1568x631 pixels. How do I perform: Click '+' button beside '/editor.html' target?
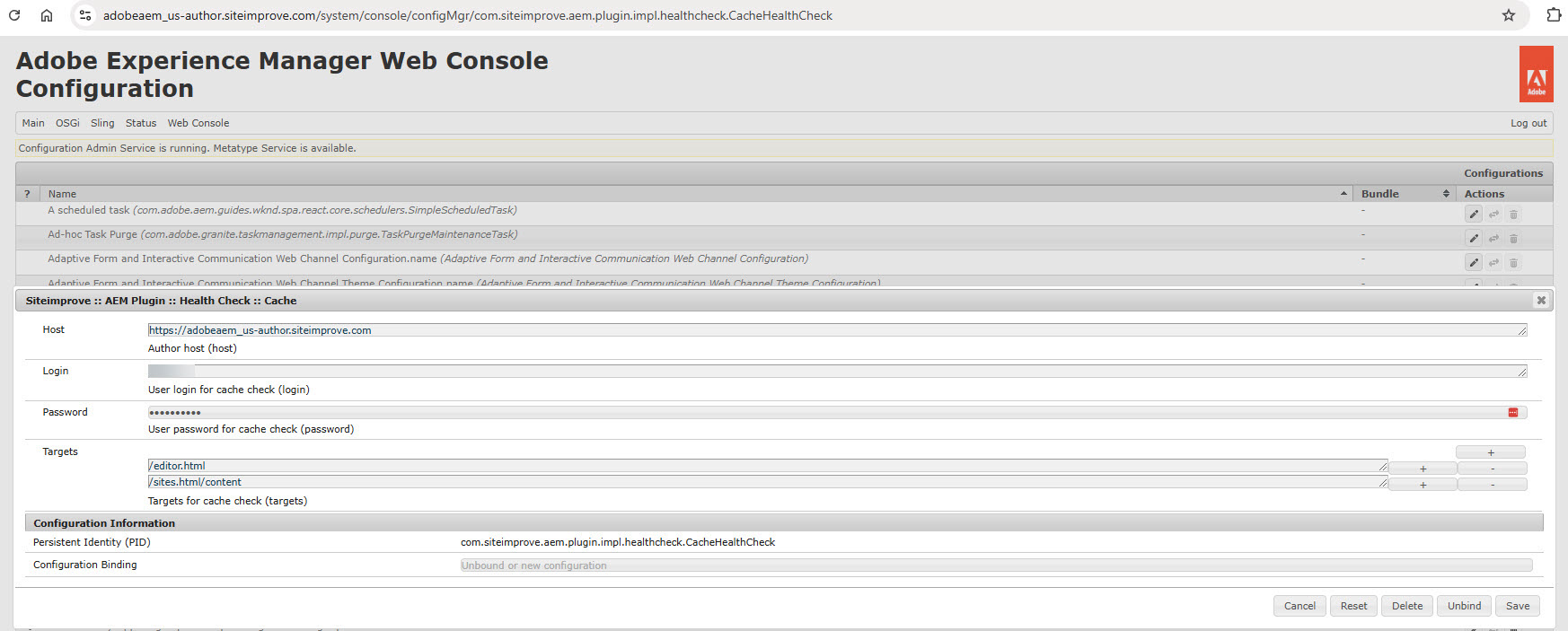tap(1423, 469)
